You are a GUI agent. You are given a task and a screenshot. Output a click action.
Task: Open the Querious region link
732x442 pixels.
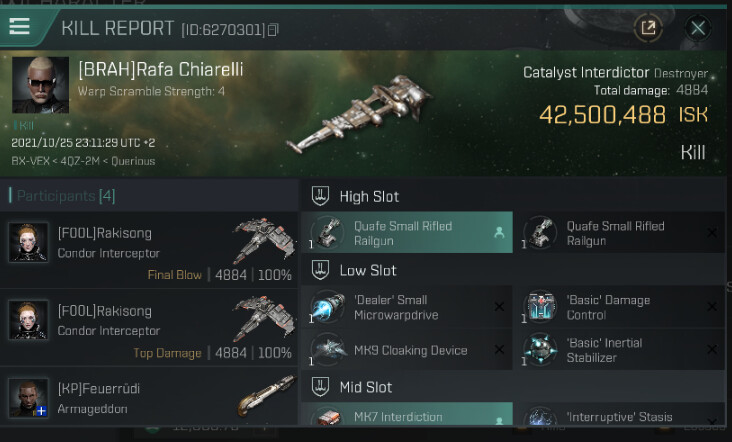coord(133,160)
